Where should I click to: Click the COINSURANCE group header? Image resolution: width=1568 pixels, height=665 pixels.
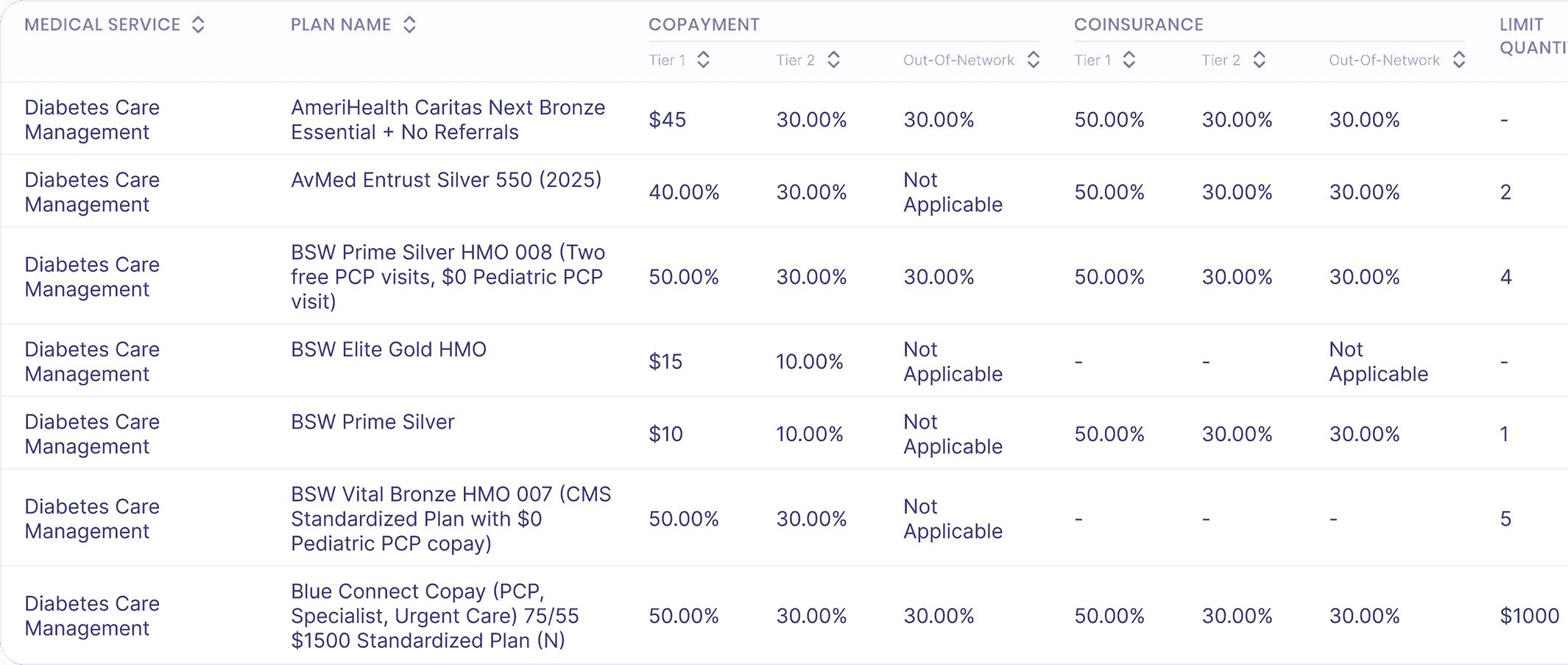coord(1139,25)
